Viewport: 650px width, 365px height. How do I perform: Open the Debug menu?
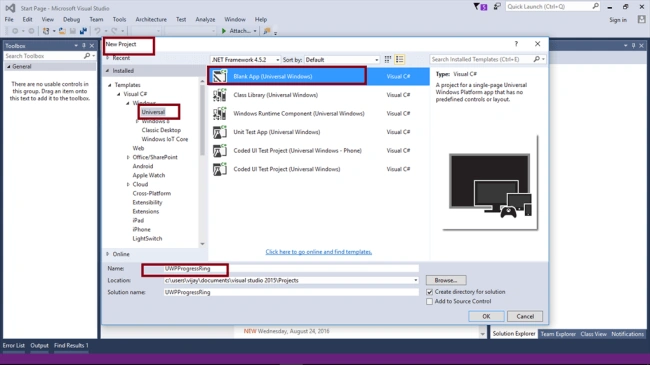click(71, 19)
